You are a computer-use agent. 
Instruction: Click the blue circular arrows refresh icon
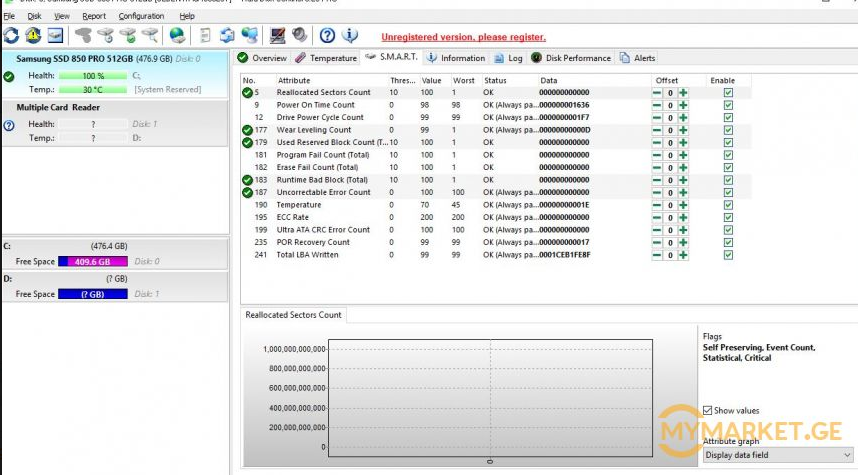tap(11, 36)
